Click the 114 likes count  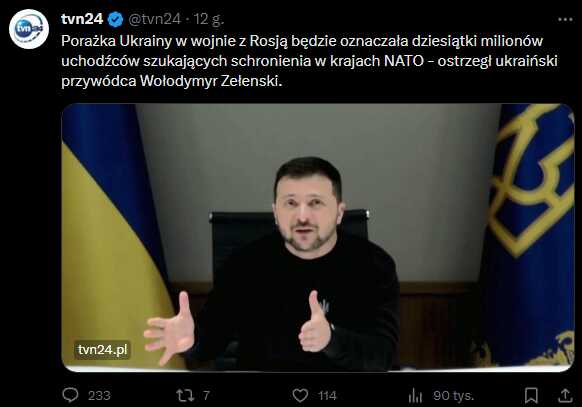(327, 395)
